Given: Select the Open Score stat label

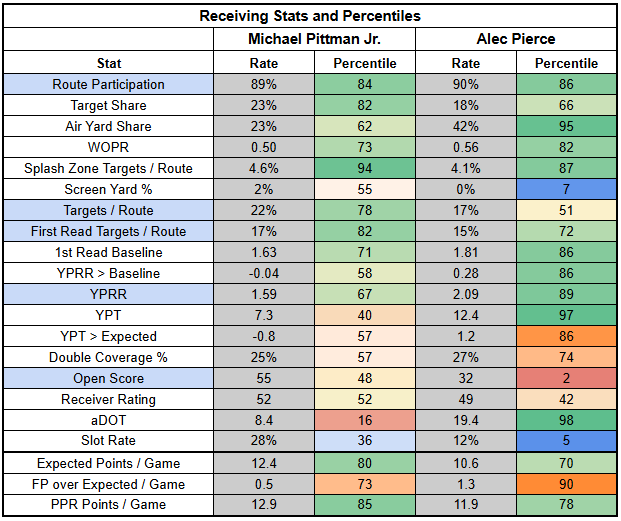Looking at the screenshot, I should tap(109, 378).
